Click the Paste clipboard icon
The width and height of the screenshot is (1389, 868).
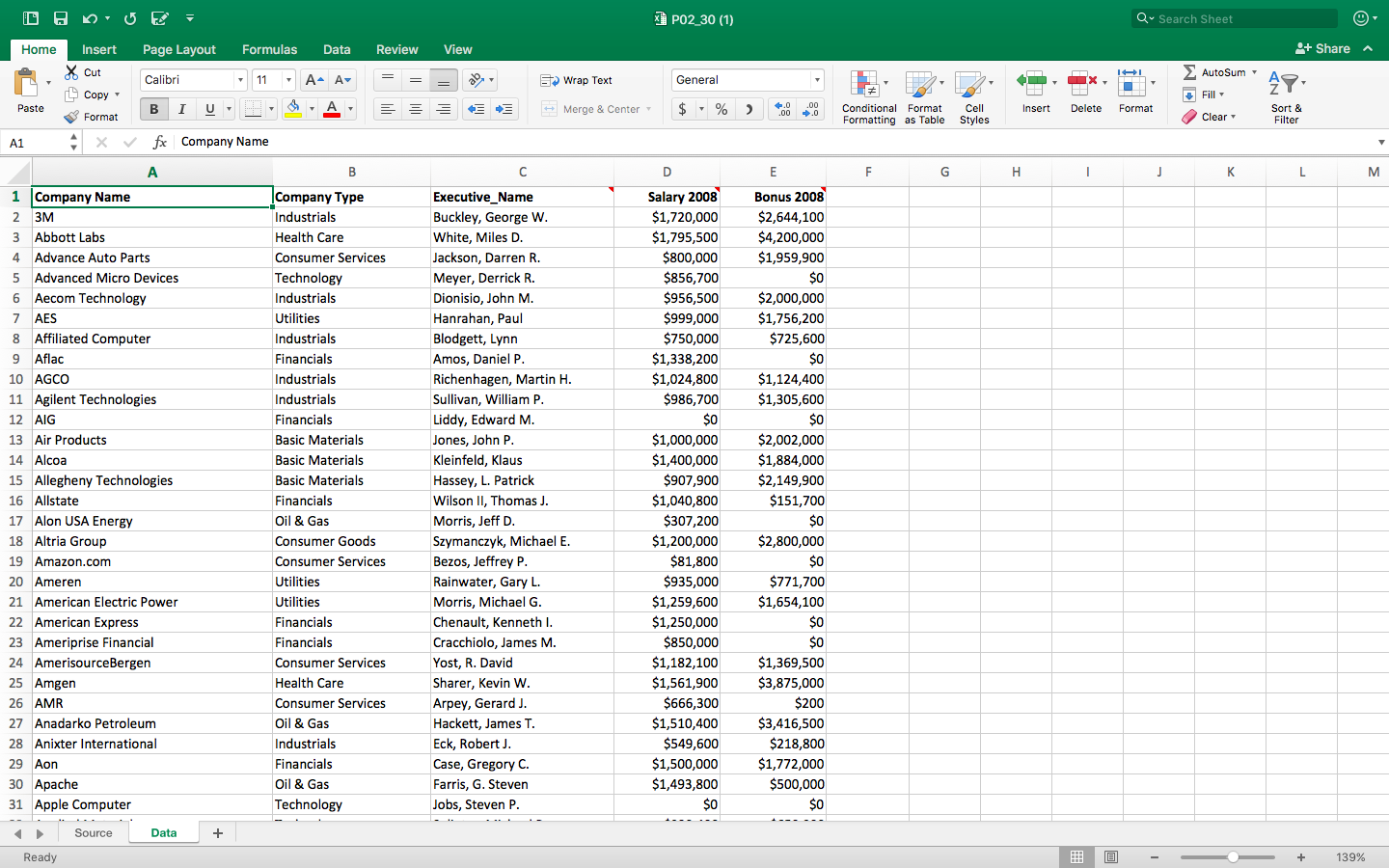26,83
